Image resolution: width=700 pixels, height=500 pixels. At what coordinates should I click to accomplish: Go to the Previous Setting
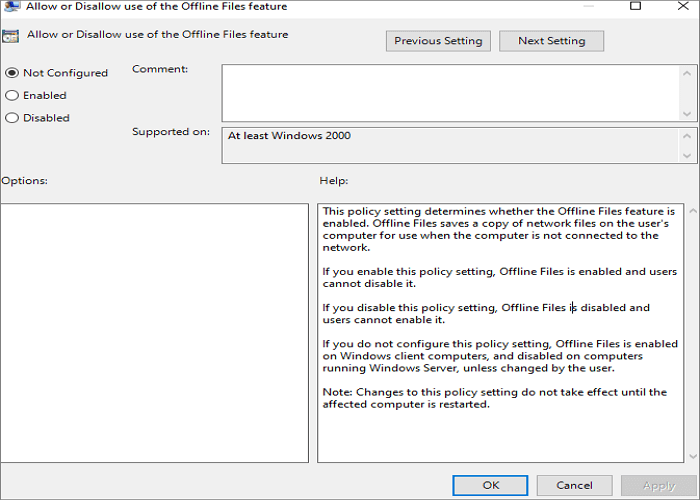pyautogui.click(x=438, y=41)
